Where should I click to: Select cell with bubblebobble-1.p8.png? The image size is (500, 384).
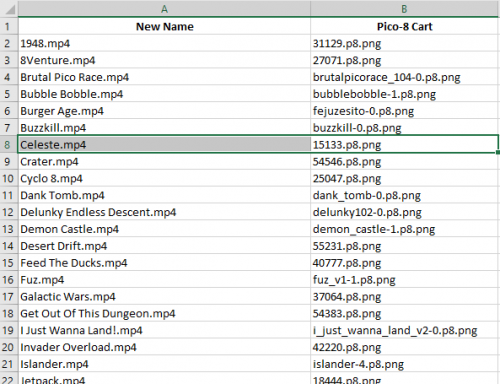point(405,94)
